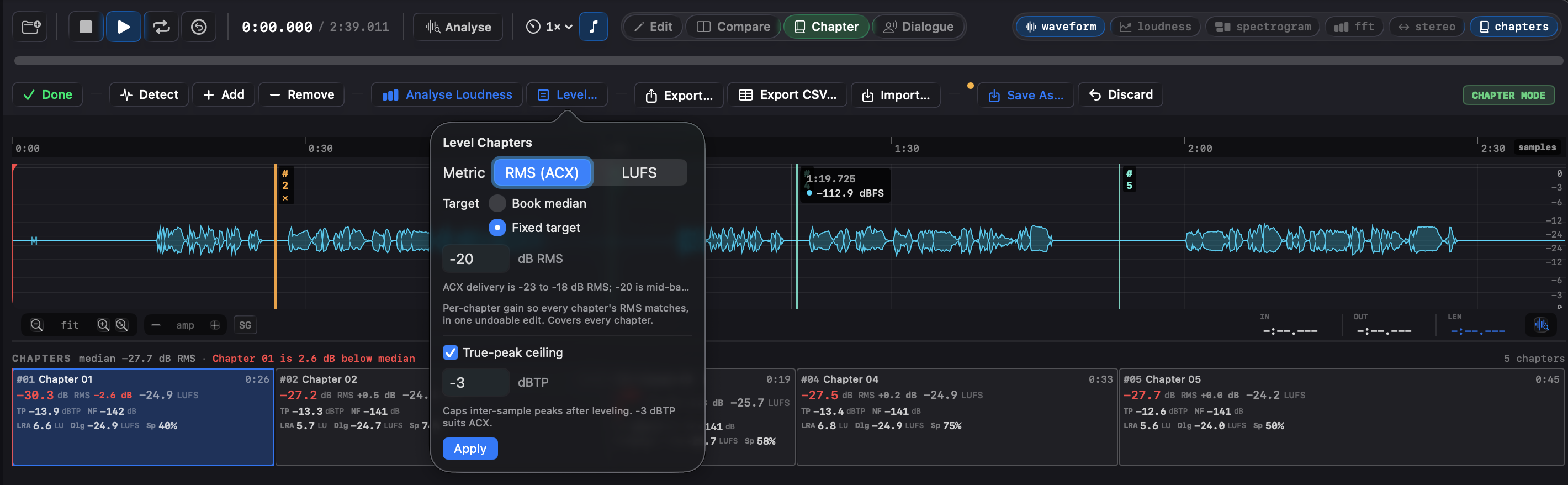This screenshot has width=1568, height=485.
Task: Click chapter 2 marker on waveform
Action: click(285, 179)
